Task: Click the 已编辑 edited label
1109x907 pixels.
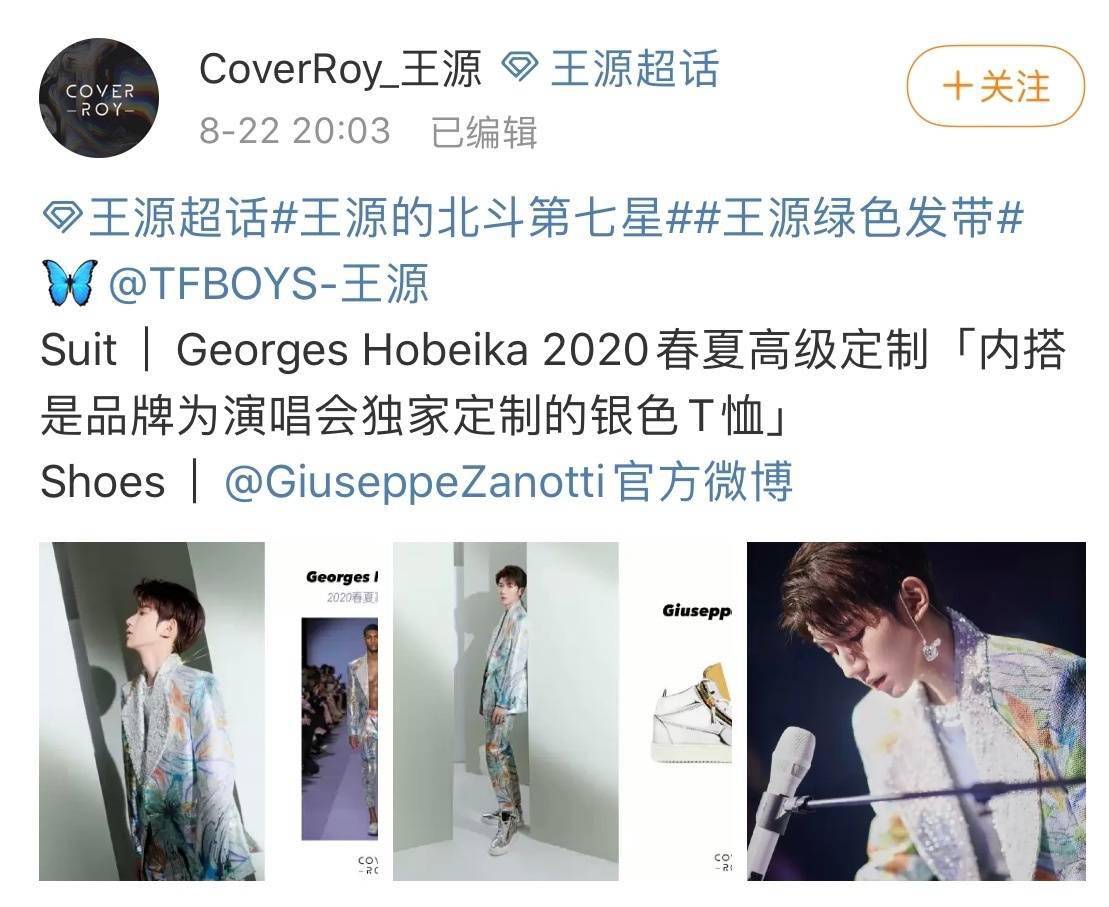Action: (x=484, y=132)
